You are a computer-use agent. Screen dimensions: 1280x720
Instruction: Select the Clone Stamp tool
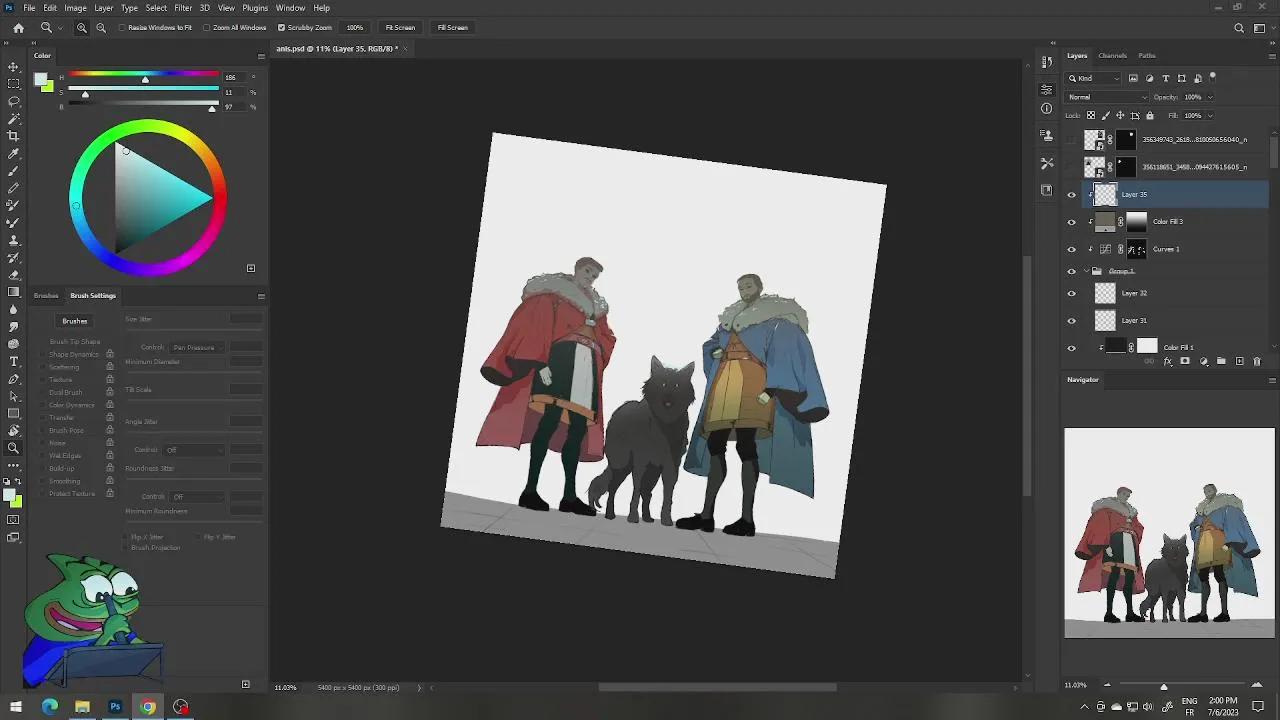14,239
